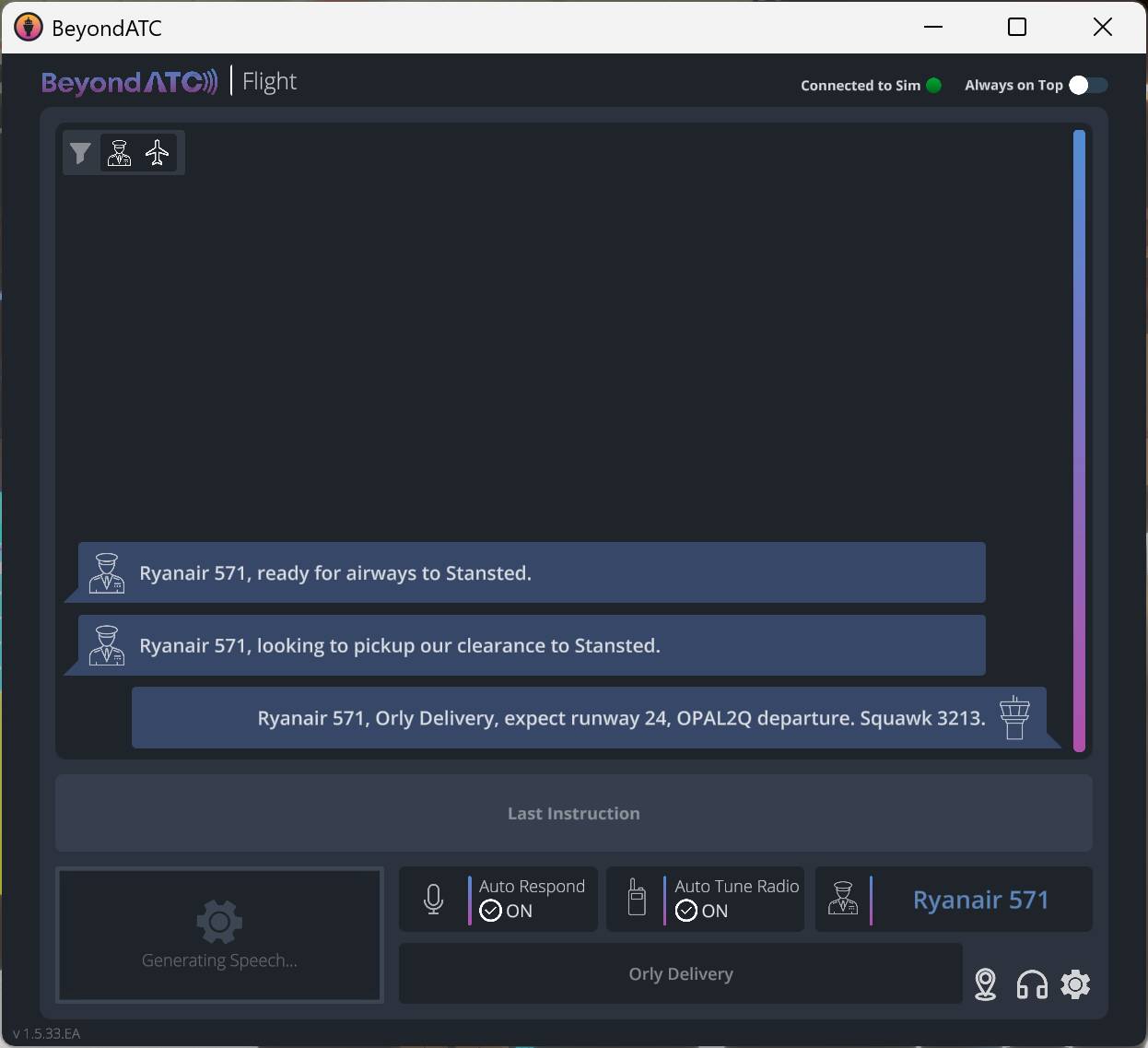The image size is (1148, 1048).
Task: Click the radio icon beside Auto Tune Radio
Action: (x=636, y=899)
